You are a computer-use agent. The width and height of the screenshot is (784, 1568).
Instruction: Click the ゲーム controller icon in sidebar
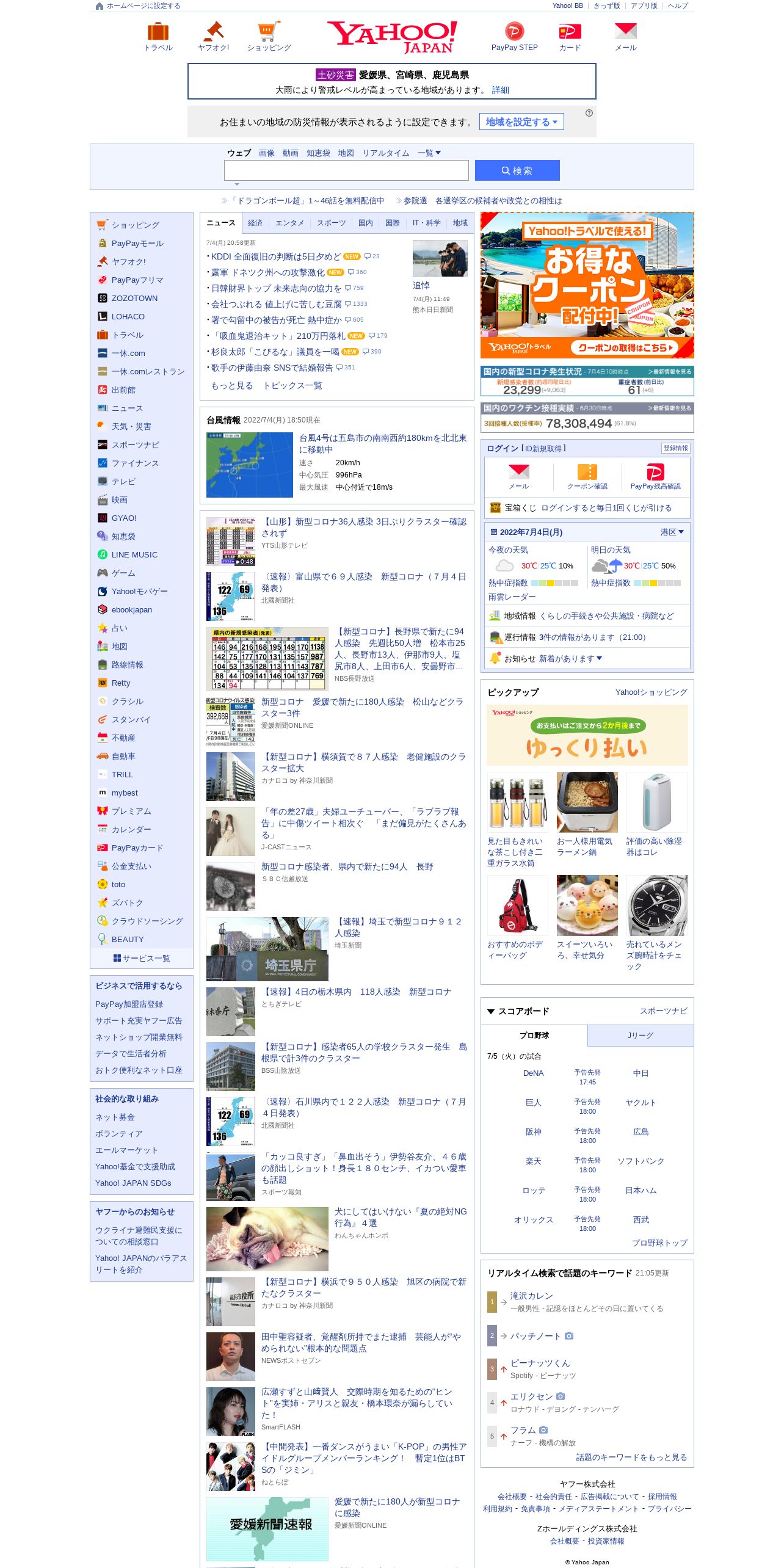[x=102, y=573]
